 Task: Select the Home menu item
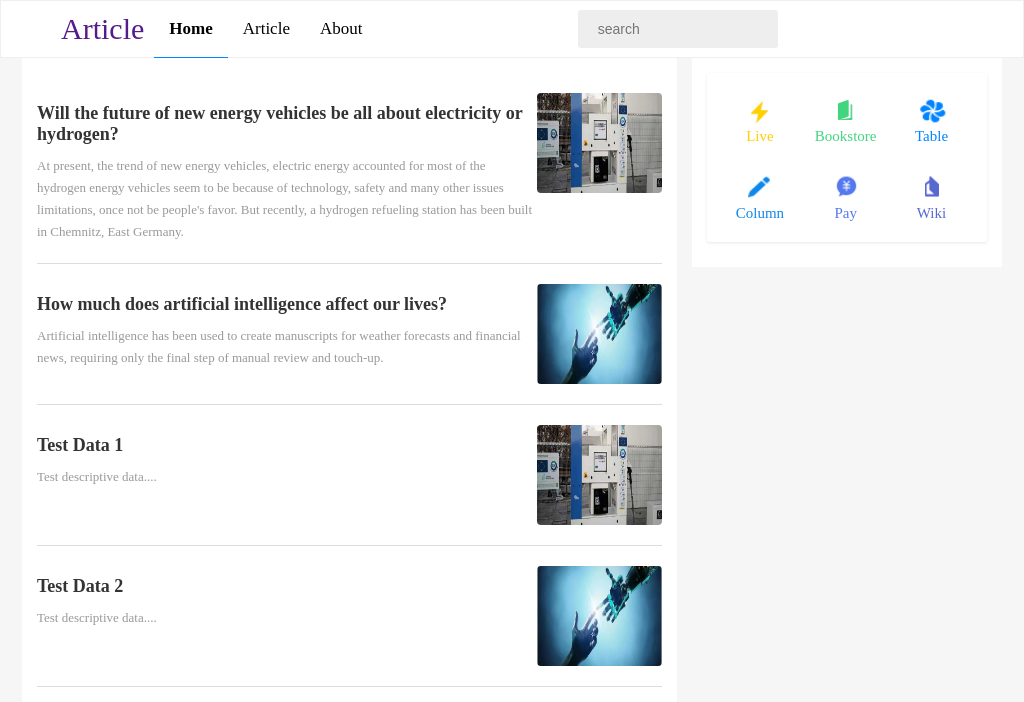(191, 28)
